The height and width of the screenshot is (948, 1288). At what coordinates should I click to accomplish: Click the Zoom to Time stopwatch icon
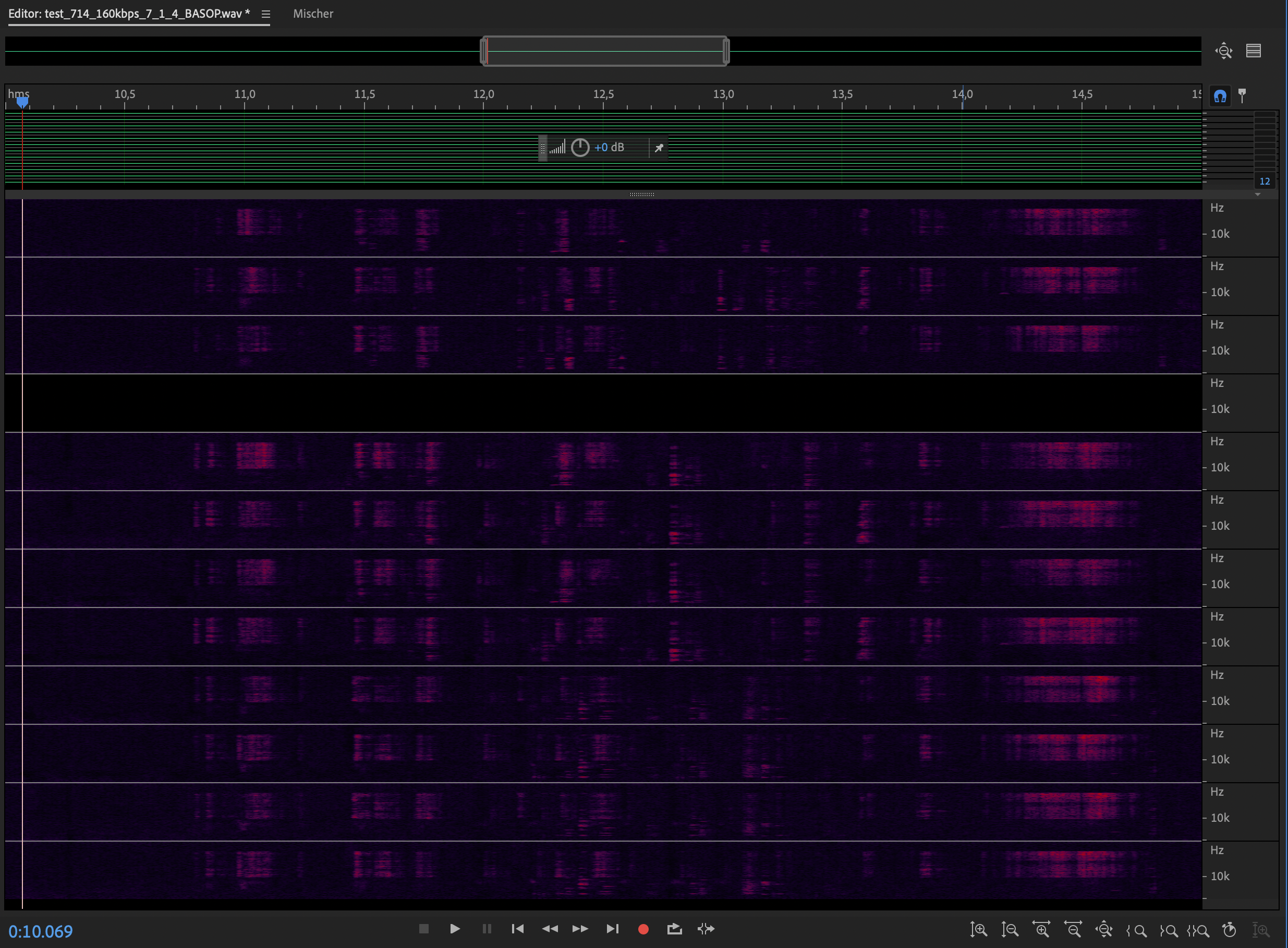[x=1229, y=929]
